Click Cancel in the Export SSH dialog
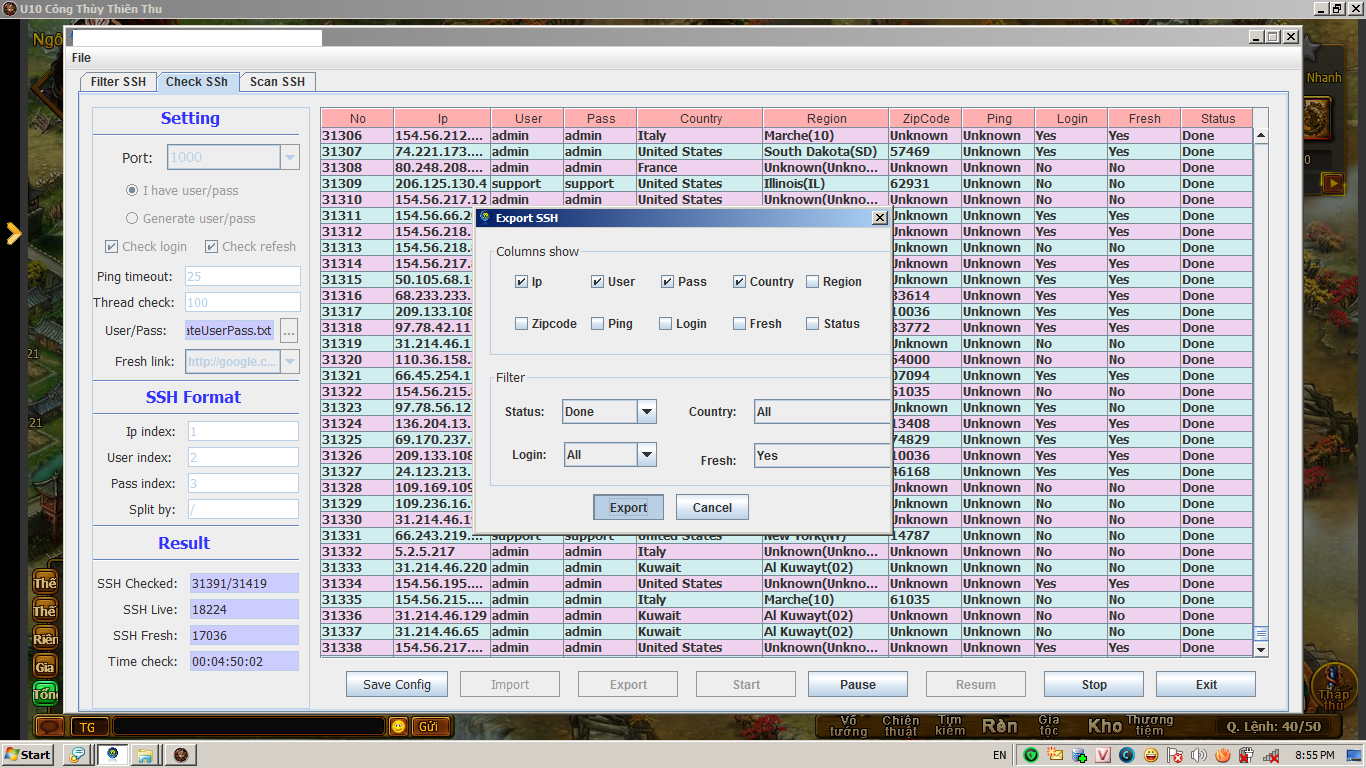 712,507
